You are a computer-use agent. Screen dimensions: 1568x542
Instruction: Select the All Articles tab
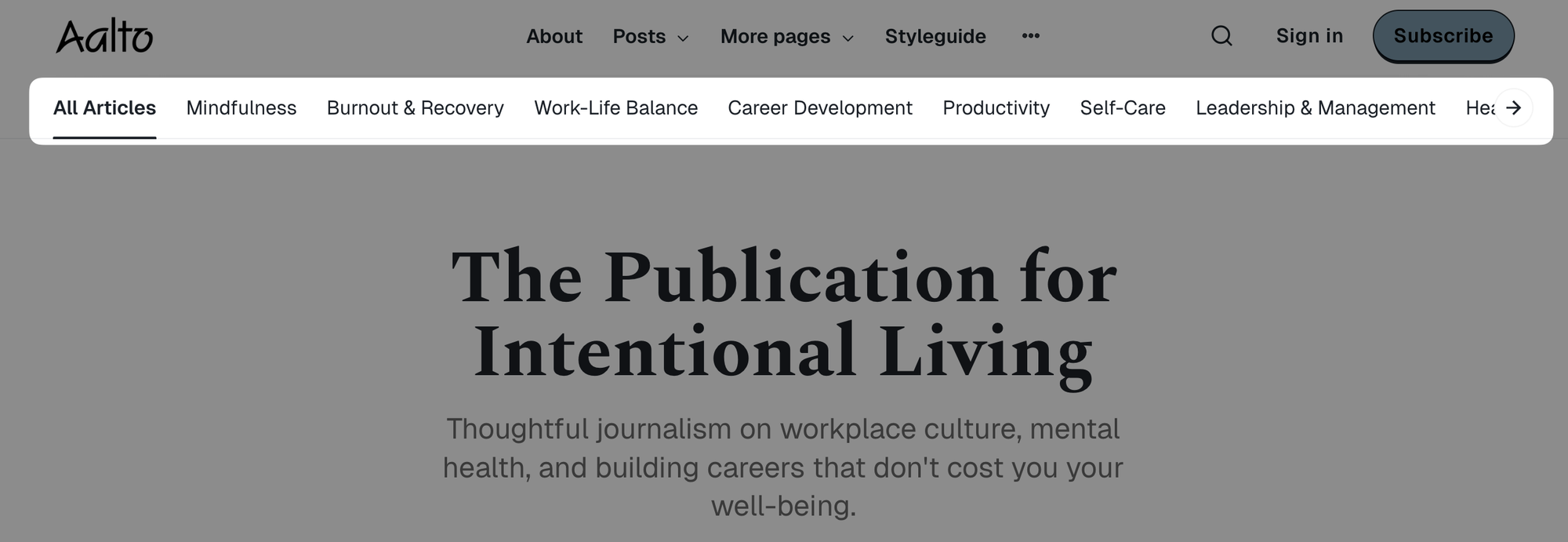104,108
